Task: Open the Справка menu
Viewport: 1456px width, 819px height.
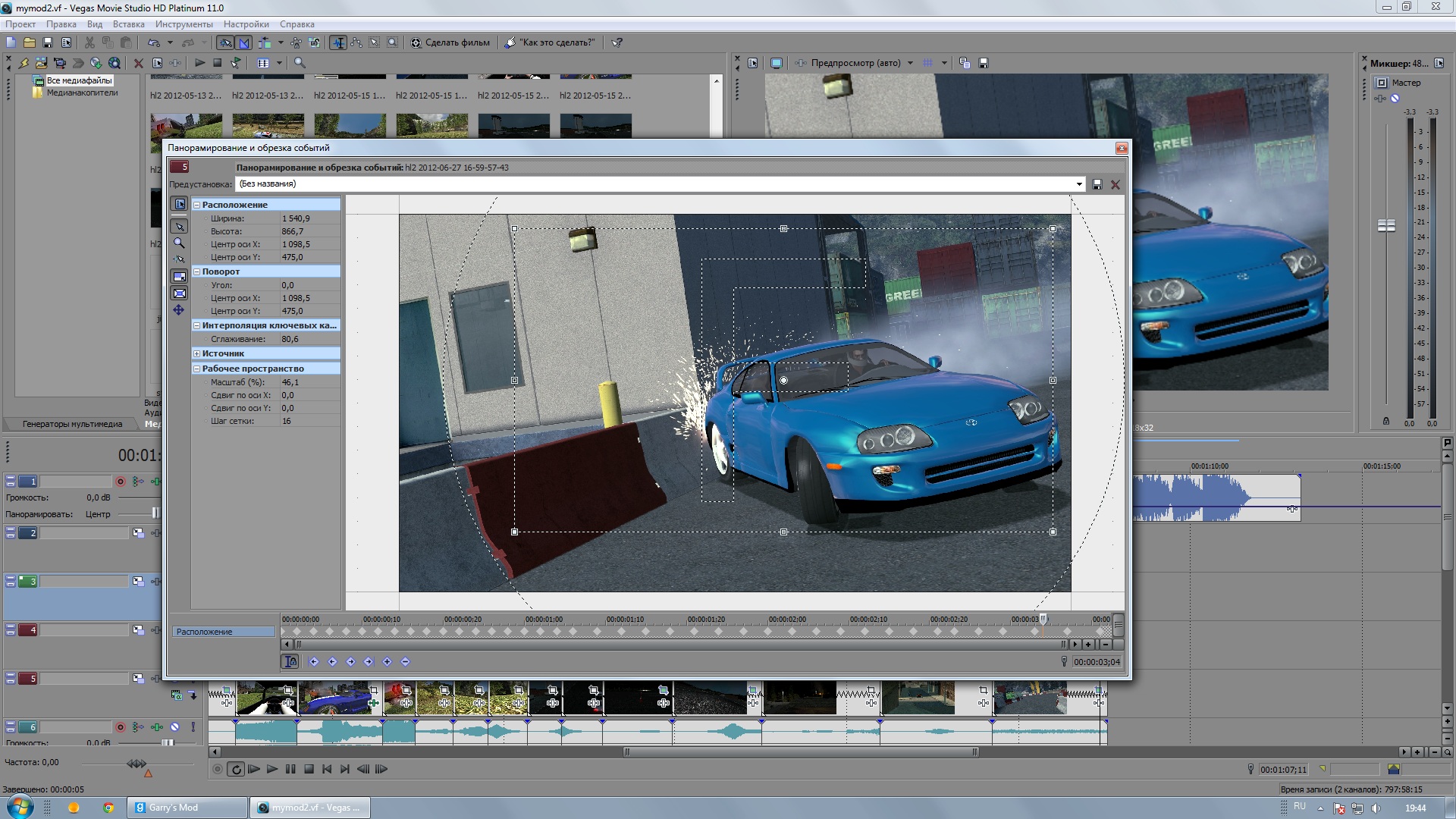Action: [297, 24]
